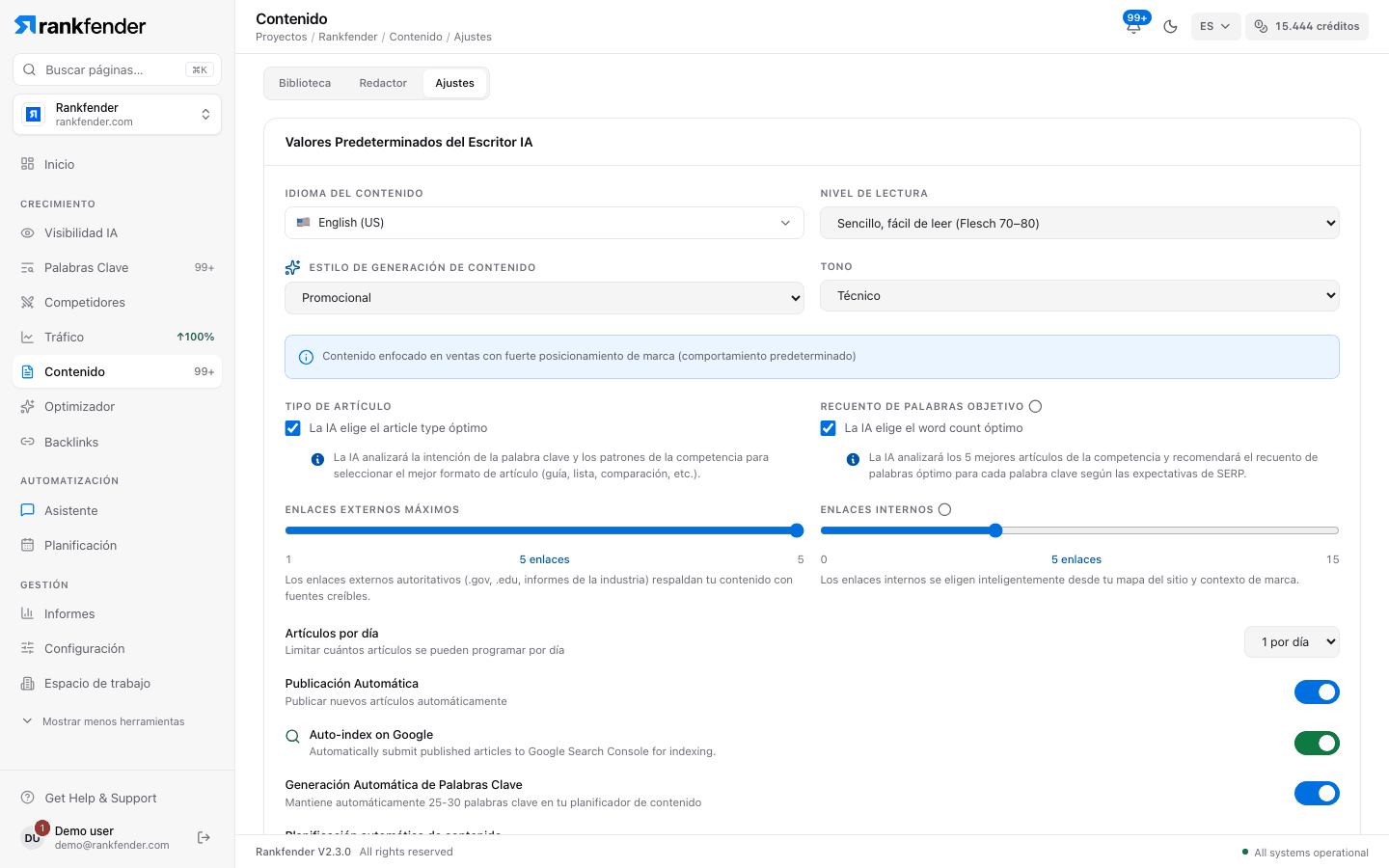Viewport: 1389px width, 868px height.
Task: Open Nivel de Lectura dropdown
Action: coord(1079,223)
